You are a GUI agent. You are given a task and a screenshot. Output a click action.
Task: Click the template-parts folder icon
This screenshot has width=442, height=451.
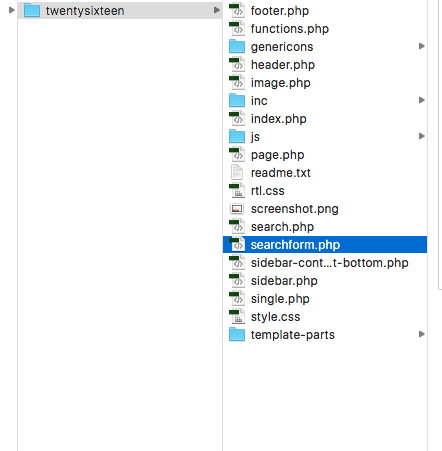237,334
